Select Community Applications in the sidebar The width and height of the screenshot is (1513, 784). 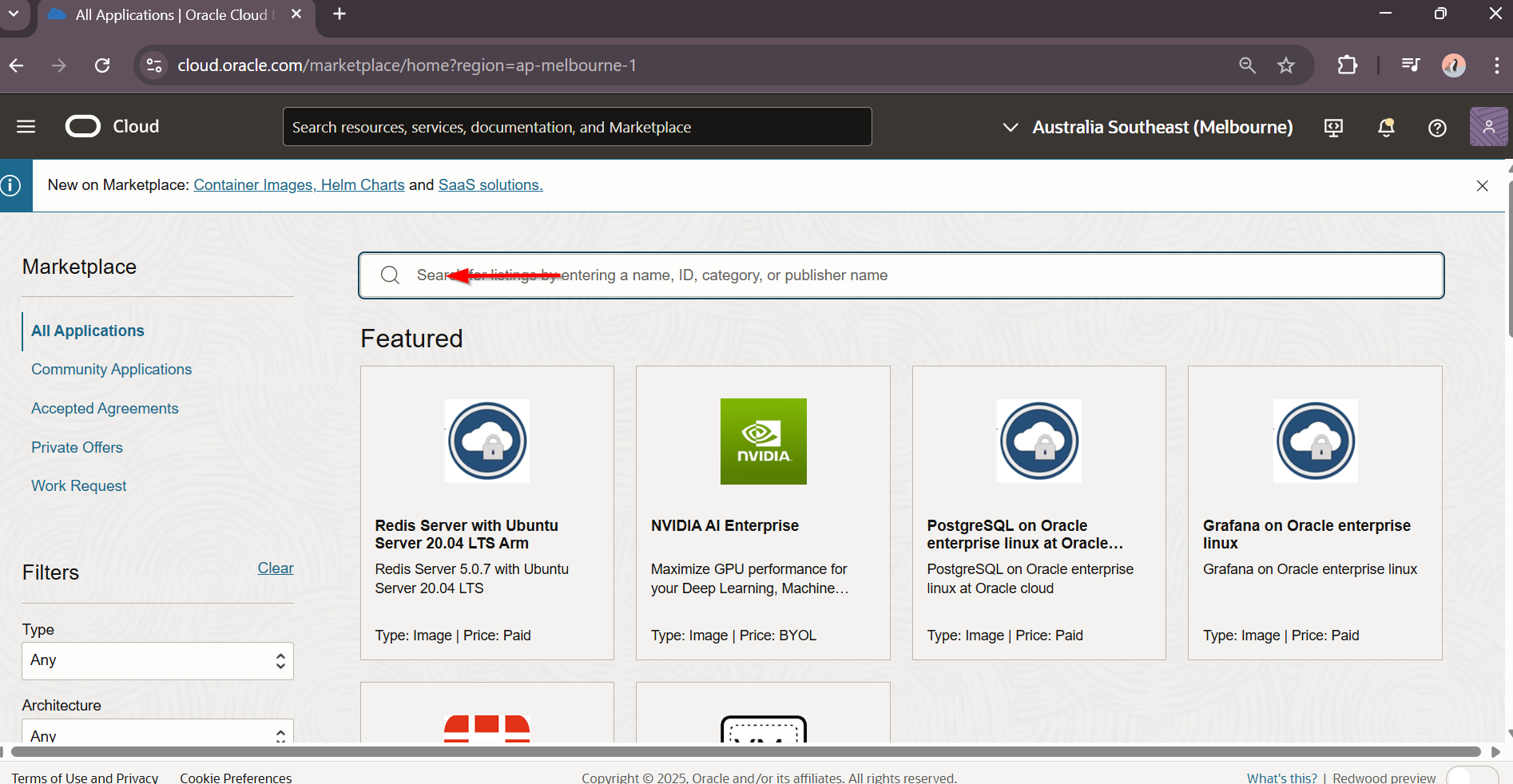[x=111, y=369]
